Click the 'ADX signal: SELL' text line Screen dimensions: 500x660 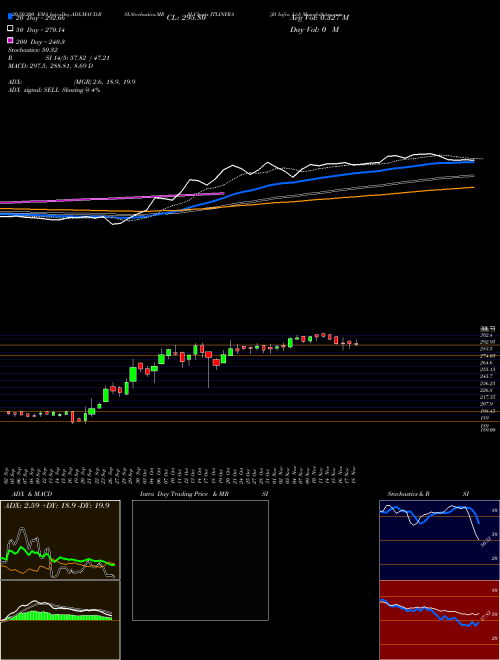coord(54,90)
